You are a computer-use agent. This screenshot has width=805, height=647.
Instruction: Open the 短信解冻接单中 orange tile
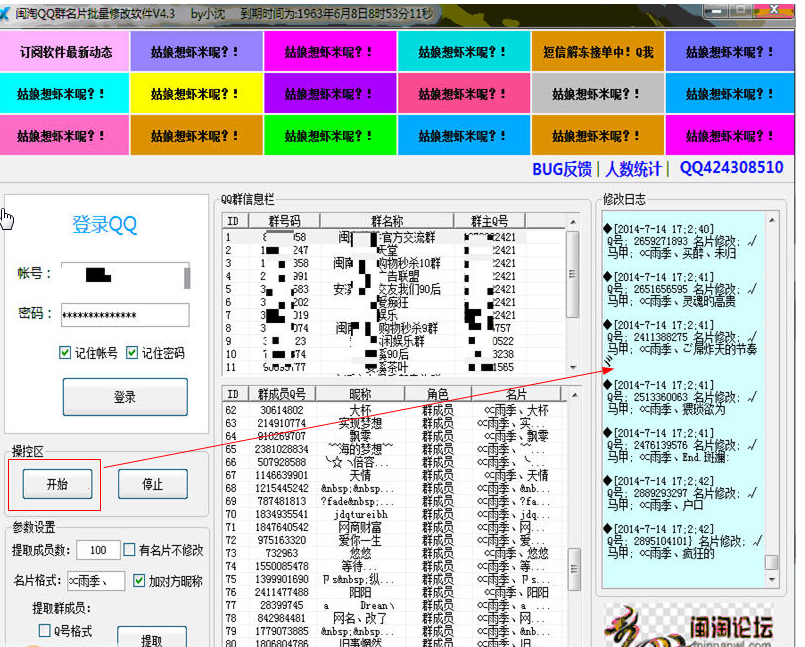pyautogui.click(x=598, y=51)
